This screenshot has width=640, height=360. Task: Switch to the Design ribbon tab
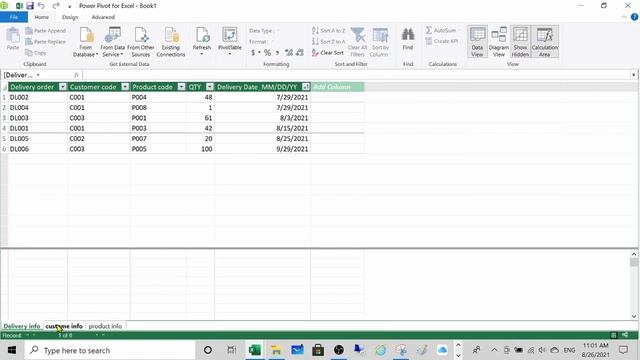(x=70, y=17)
